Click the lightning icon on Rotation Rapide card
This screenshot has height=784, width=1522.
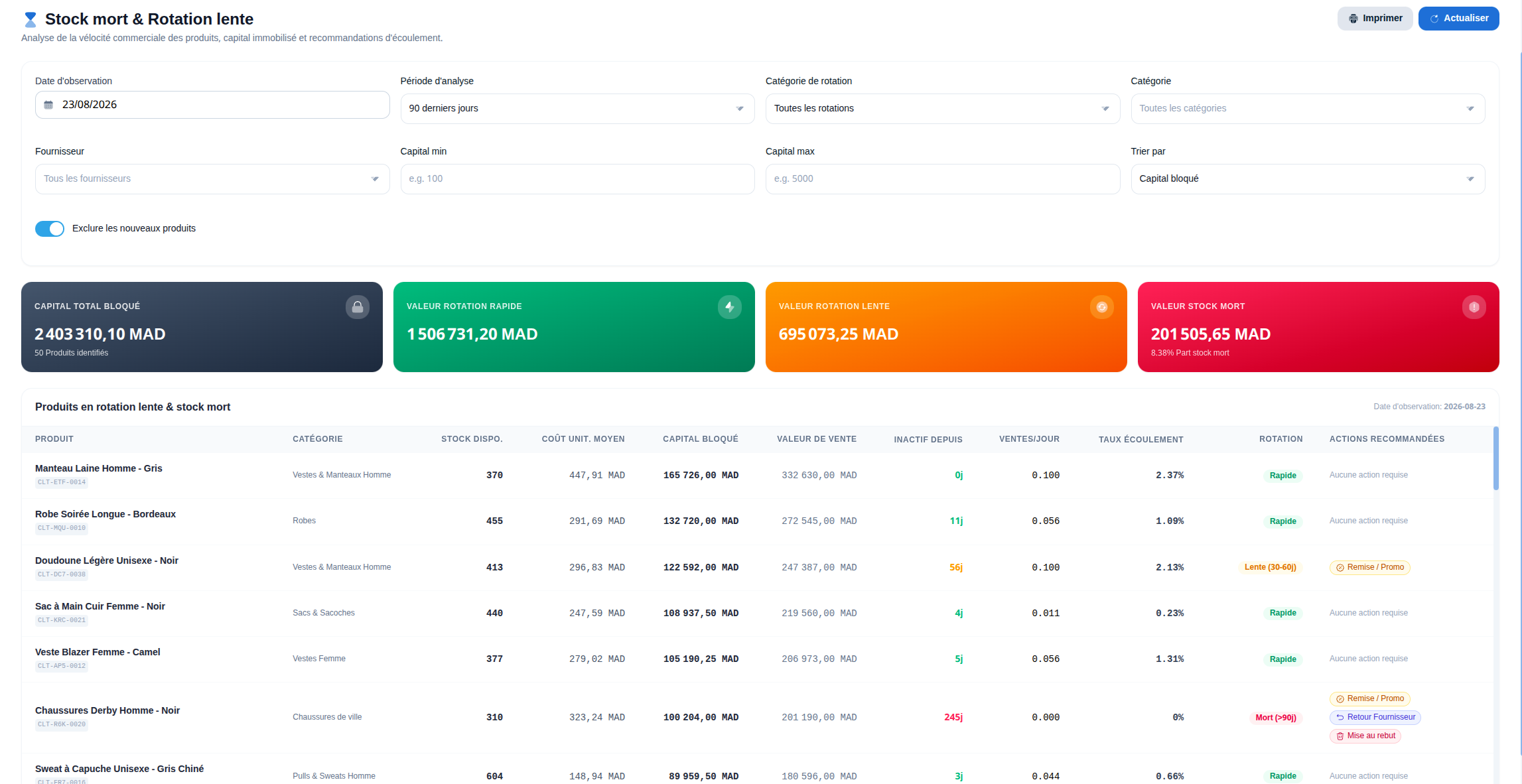coord(730,307)
